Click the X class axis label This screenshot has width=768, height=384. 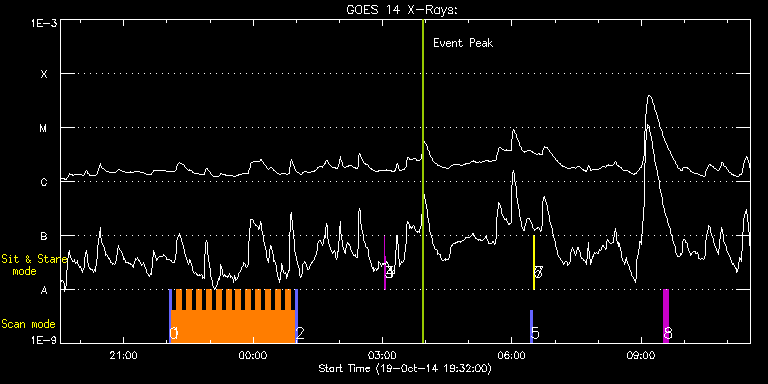[x=44, y=74]
